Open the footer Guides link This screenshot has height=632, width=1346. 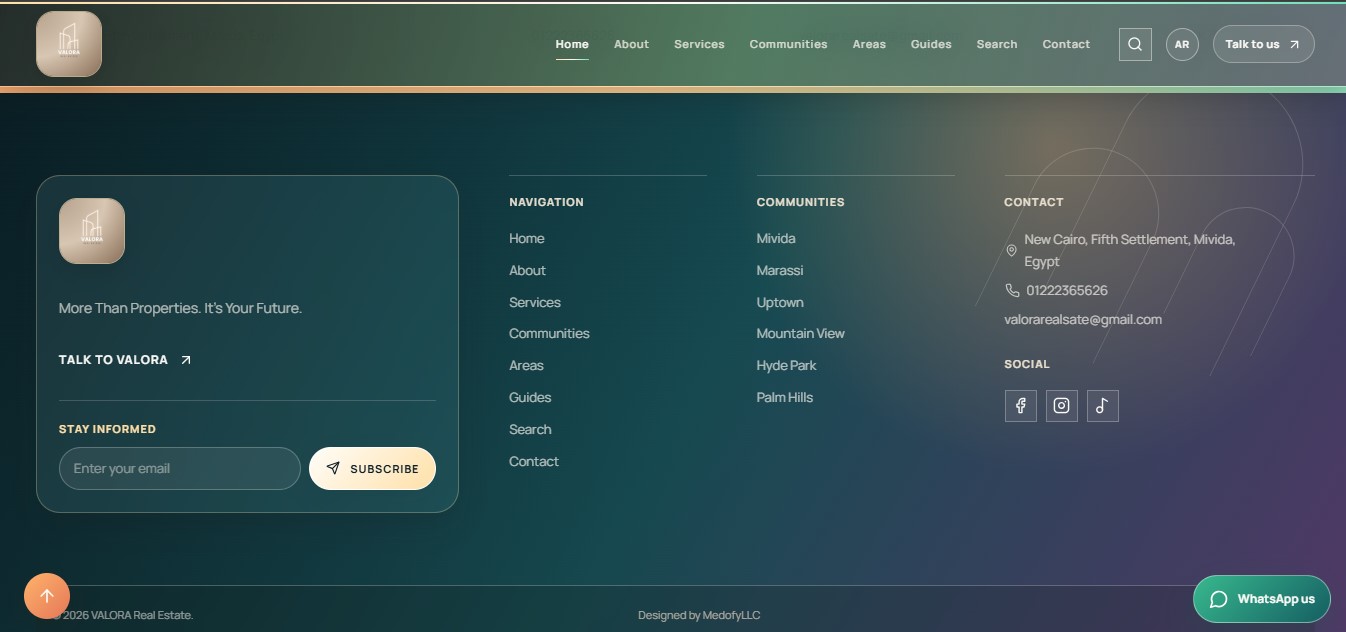[x=530, y=397]
